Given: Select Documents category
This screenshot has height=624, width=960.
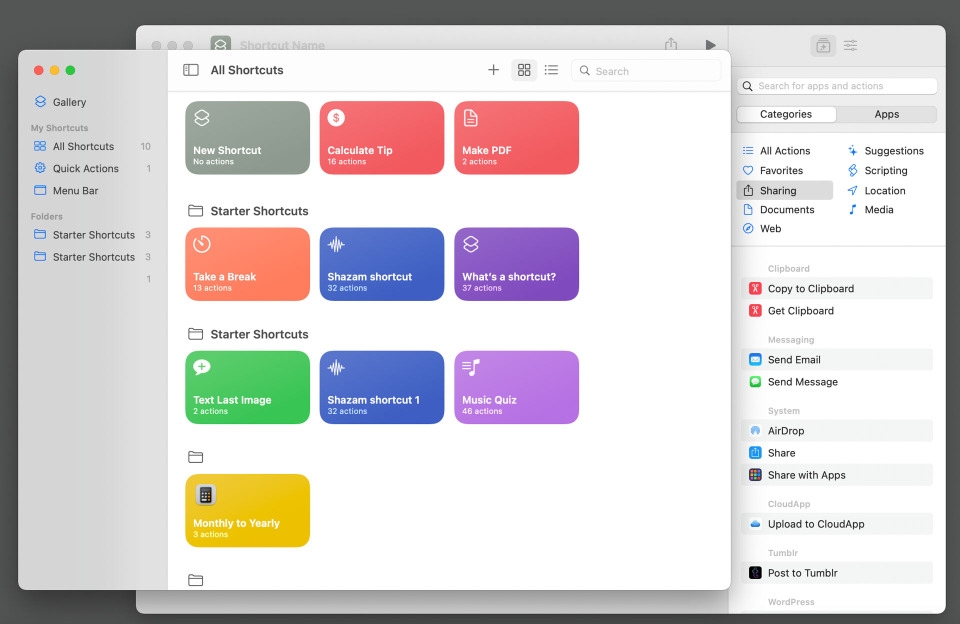Looking at the screenshot, I should coord(779,209).
